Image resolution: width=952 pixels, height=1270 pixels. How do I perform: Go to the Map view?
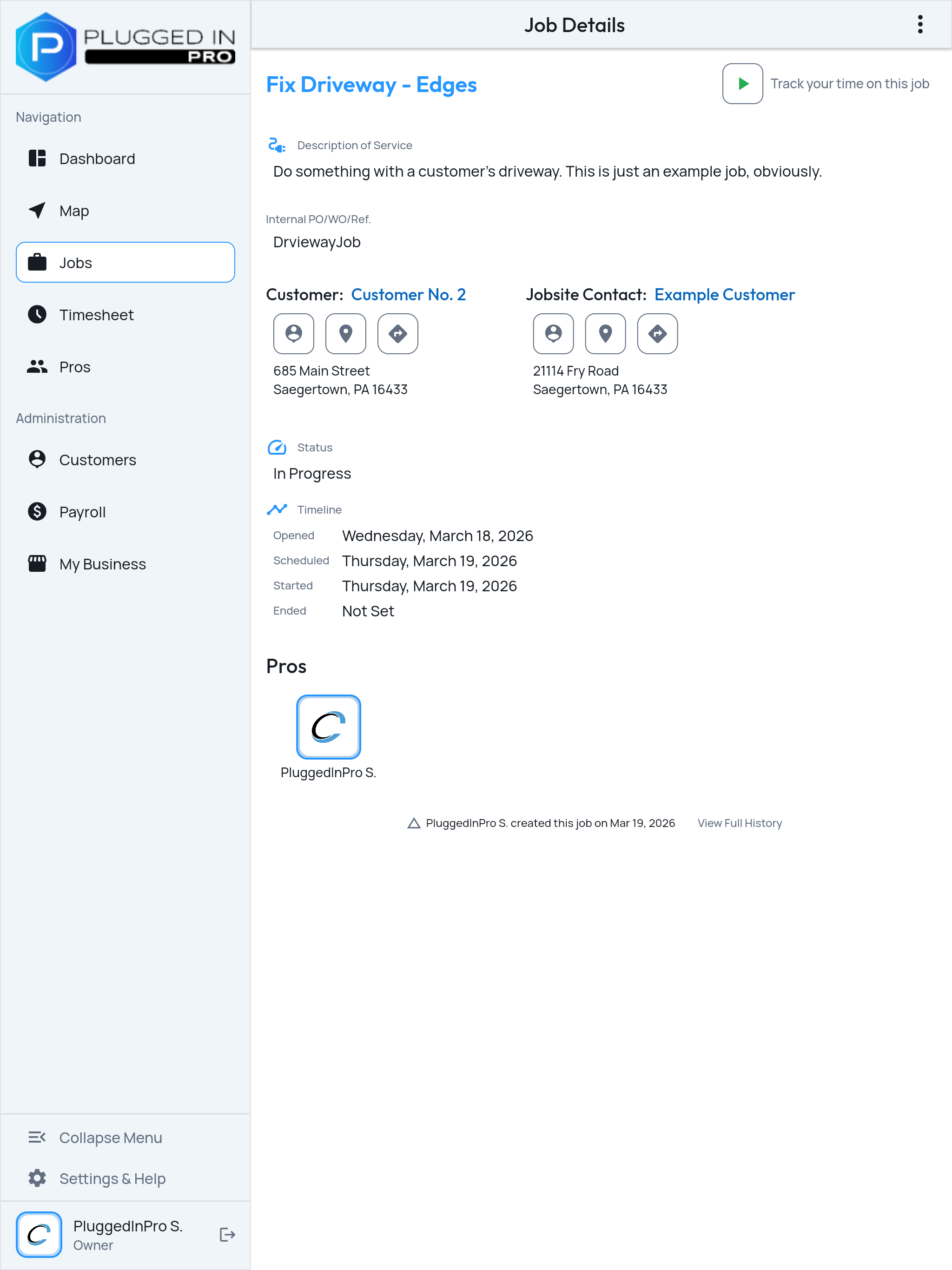coord(125,211)
